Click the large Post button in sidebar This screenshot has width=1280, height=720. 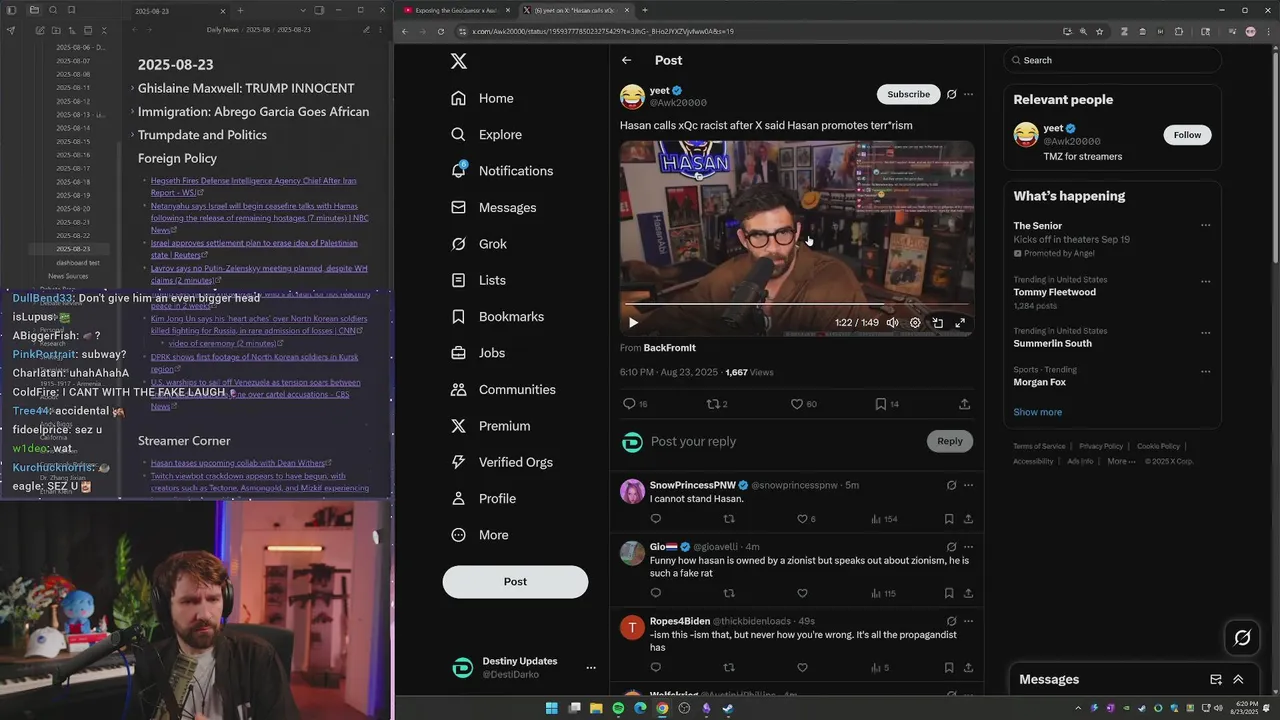click(515, 582)
